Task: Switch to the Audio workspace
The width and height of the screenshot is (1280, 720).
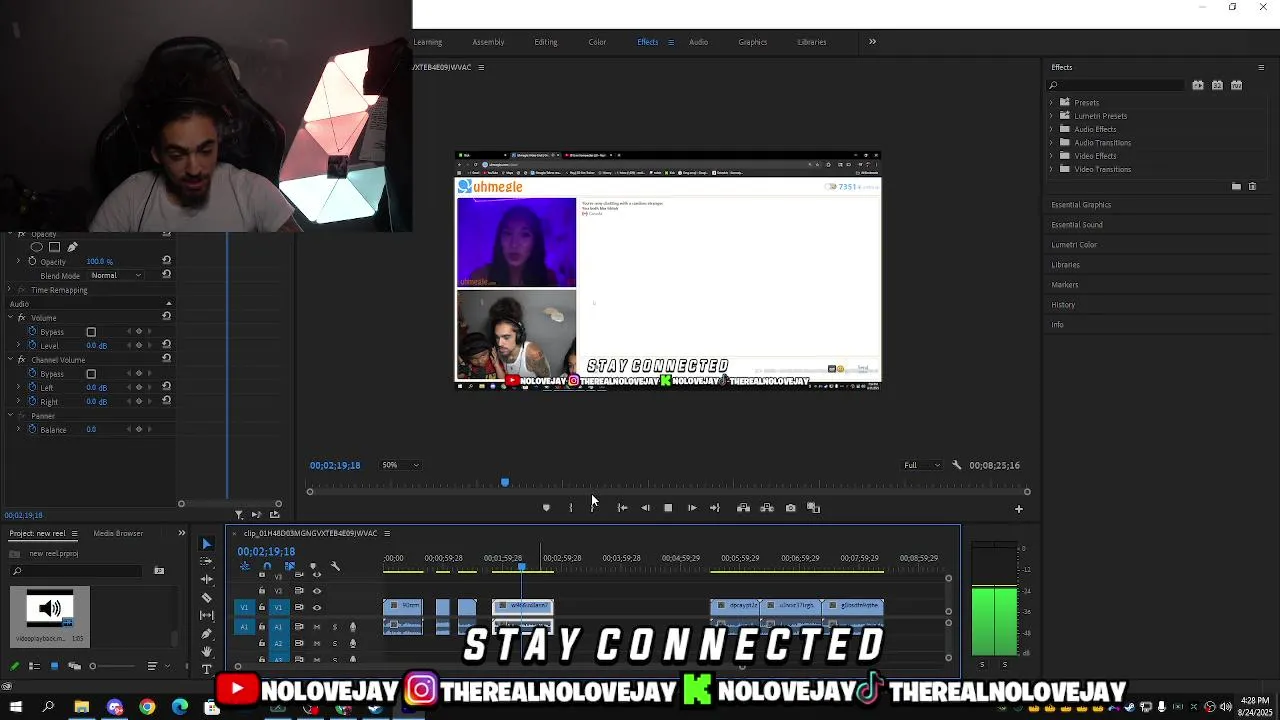Action: (x=698, y=42)
